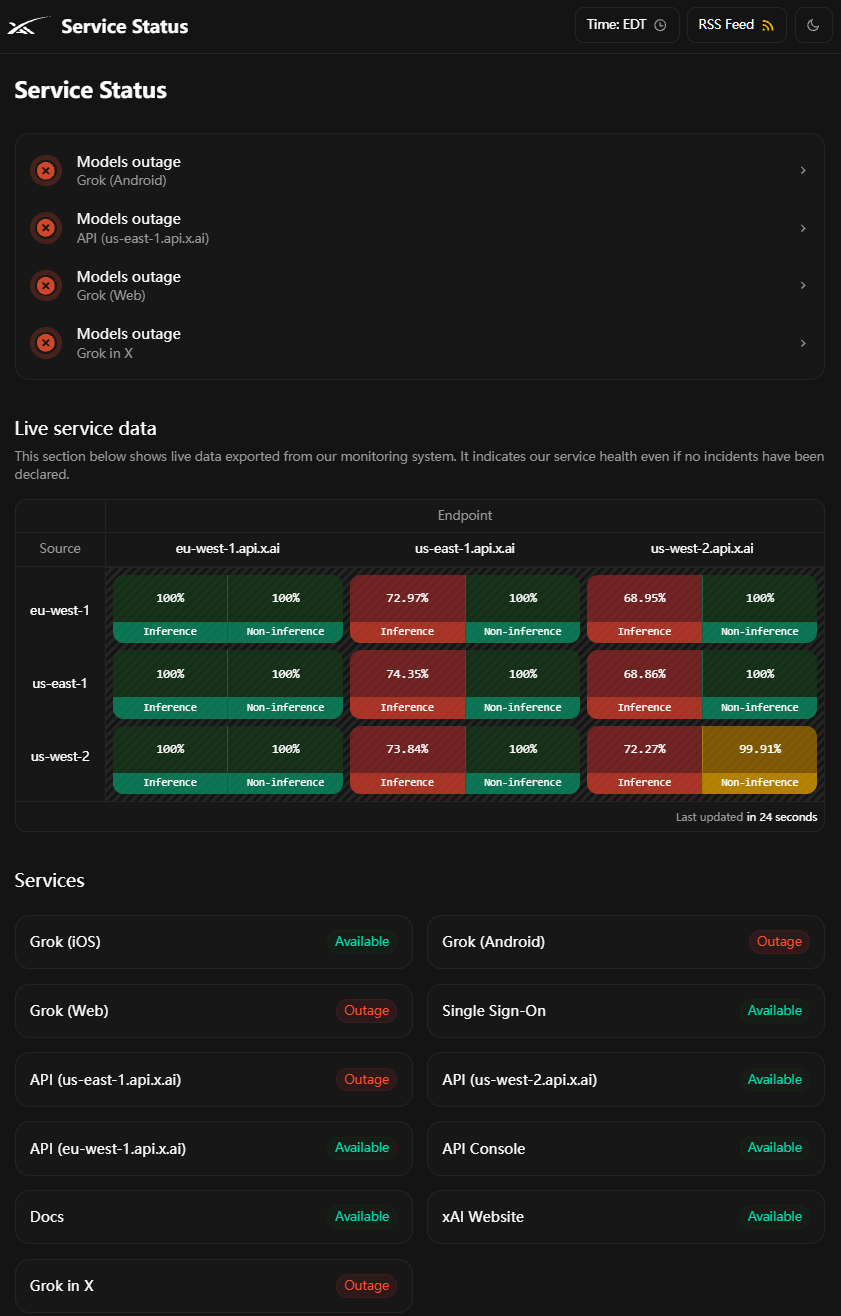Select the 99.91% yellow Non-inference cell
841x1316 pixels.
[759, 759]
